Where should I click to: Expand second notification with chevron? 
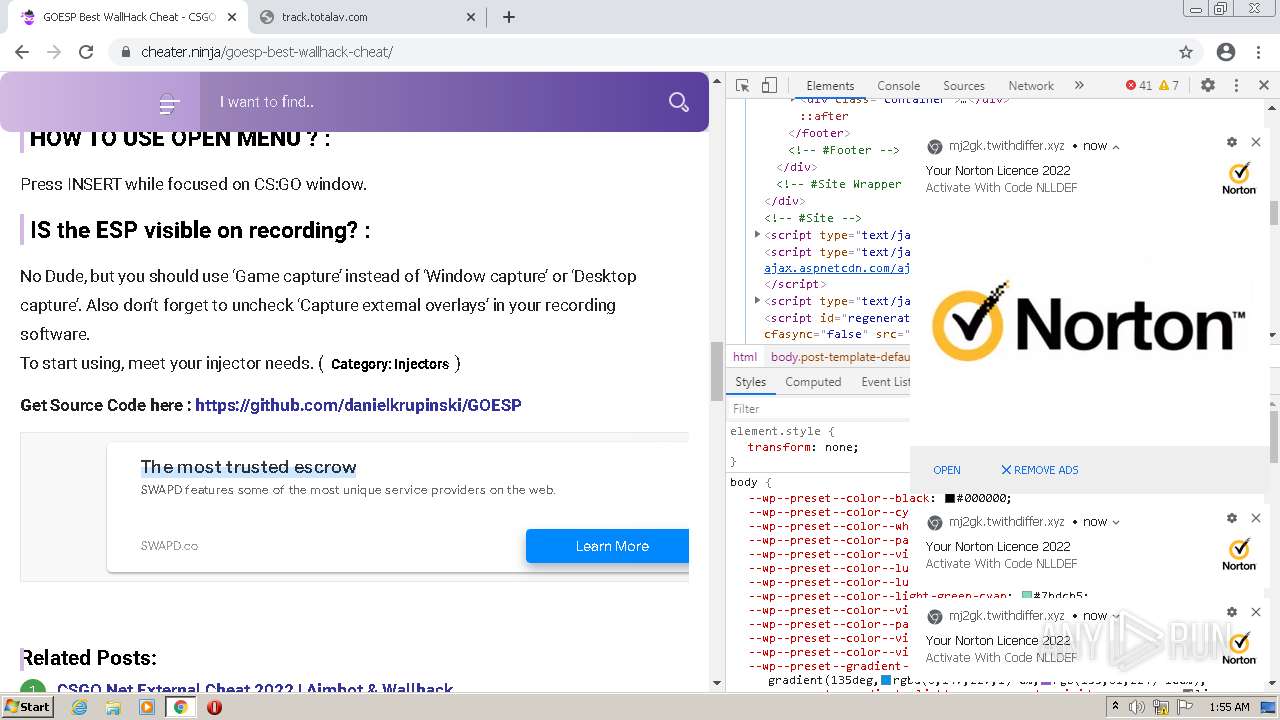1116,522
